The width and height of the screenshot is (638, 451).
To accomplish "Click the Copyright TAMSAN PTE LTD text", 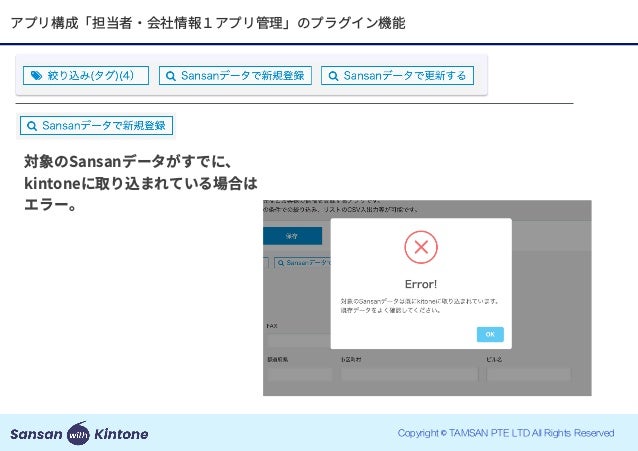I will (x=506, y=433).
